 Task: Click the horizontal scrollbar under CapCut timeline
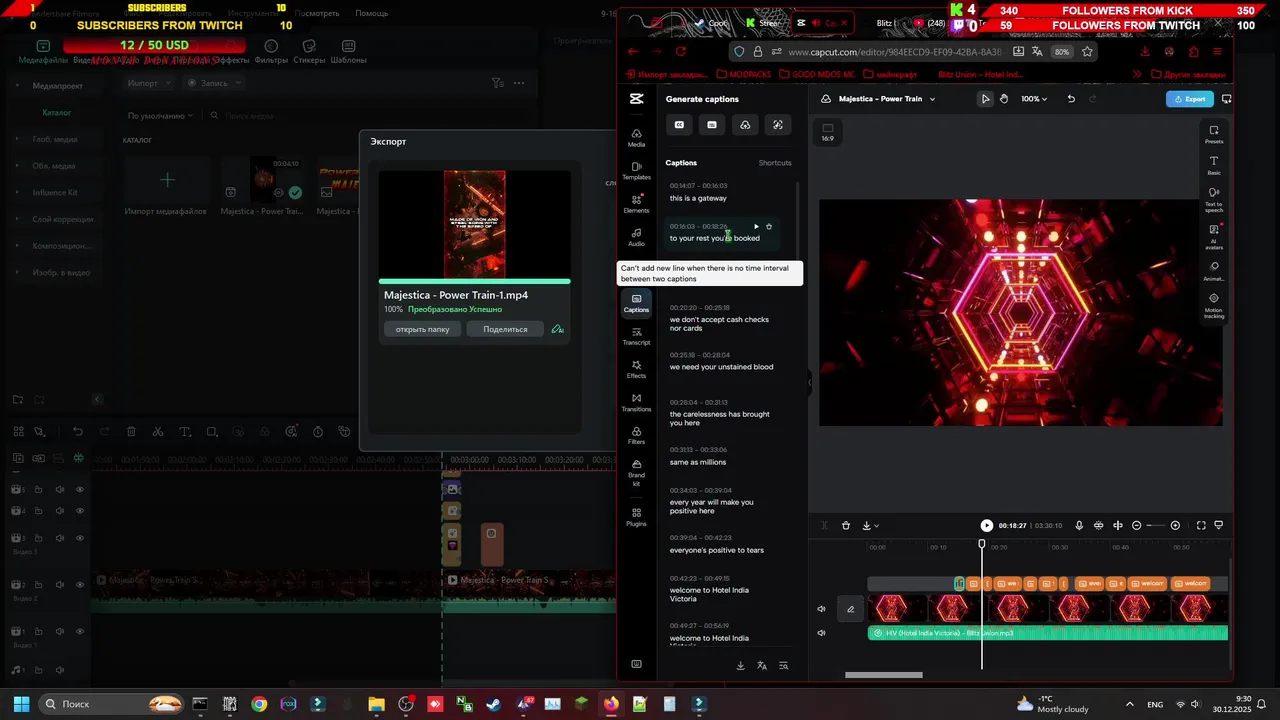tap(884, 675)
